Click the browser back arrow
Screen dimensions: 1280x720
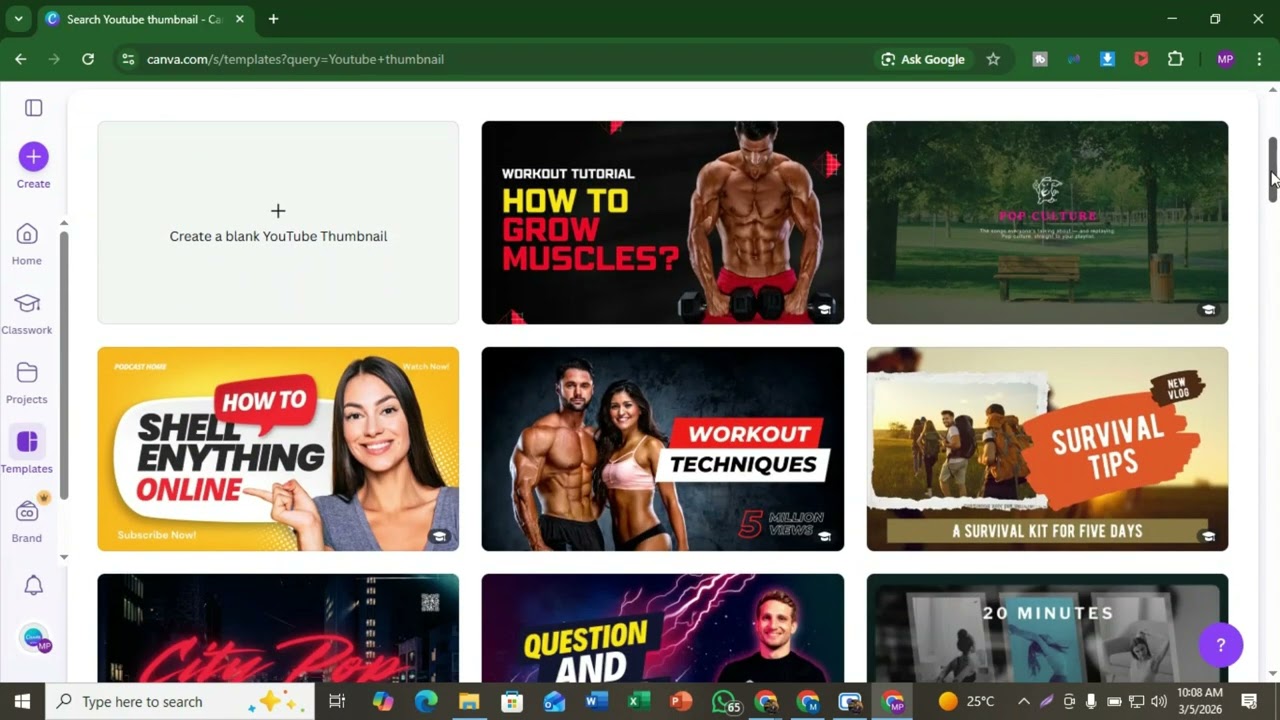click(x=21, y=59)
